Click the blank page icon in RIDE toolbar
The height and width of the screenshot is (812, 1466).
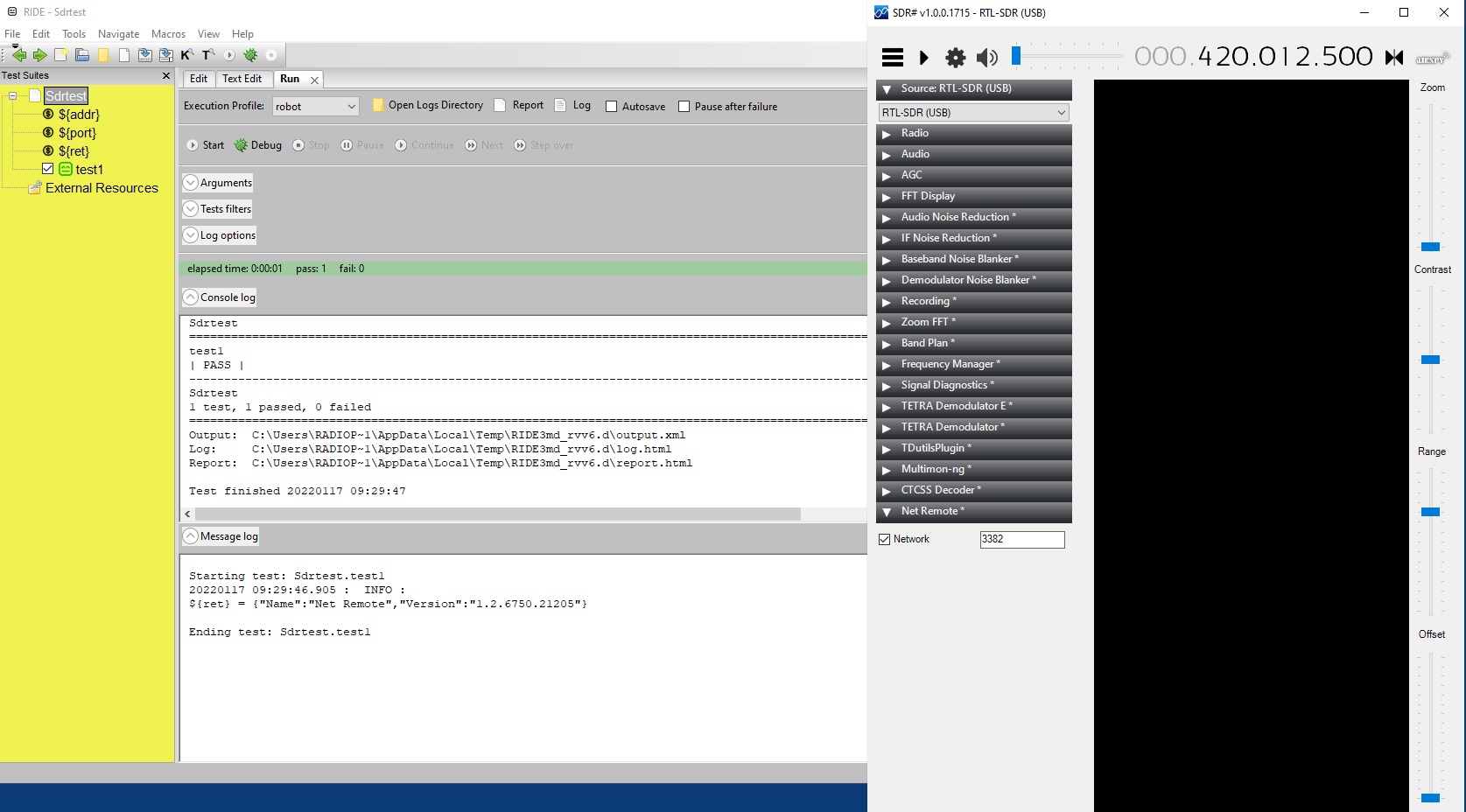[124, 55]
